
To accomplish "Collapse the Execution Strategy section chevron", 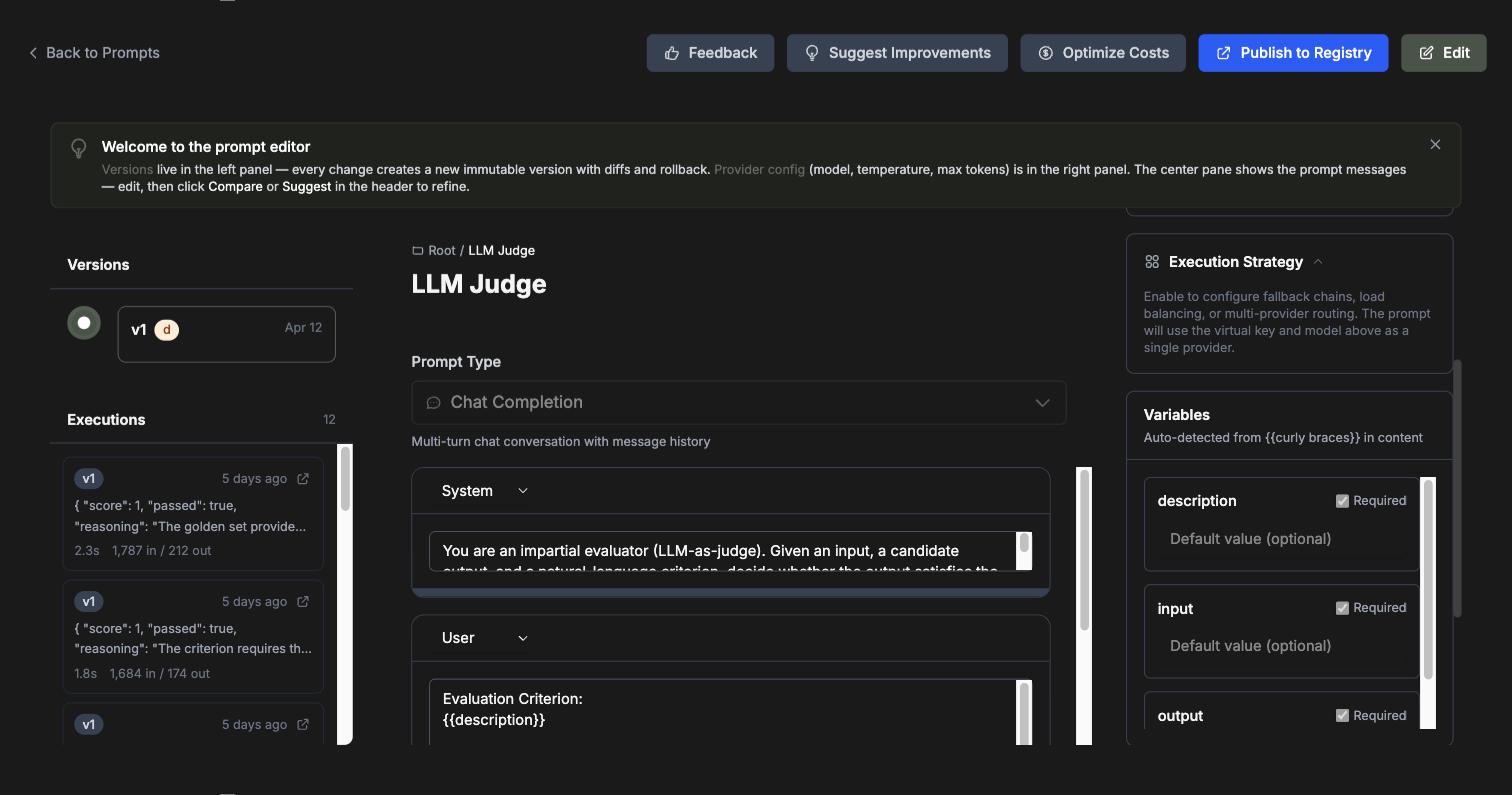I will pos(1318,262).
